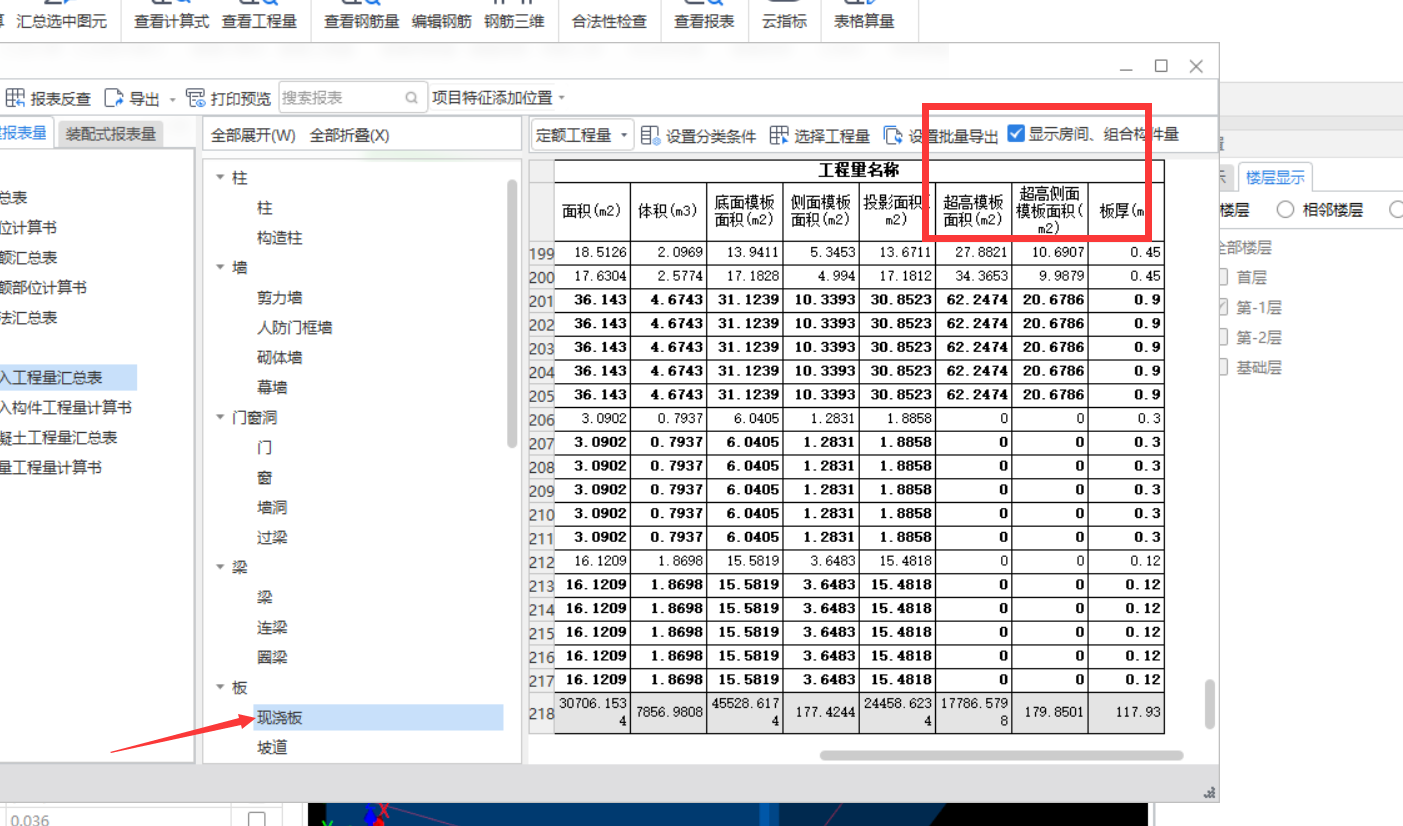Image resolution: width=1403 pixels, height=826 pixels.
Task: Open the 凝土工程量汇总表 report entry
Action: click(x=58, y=438)
